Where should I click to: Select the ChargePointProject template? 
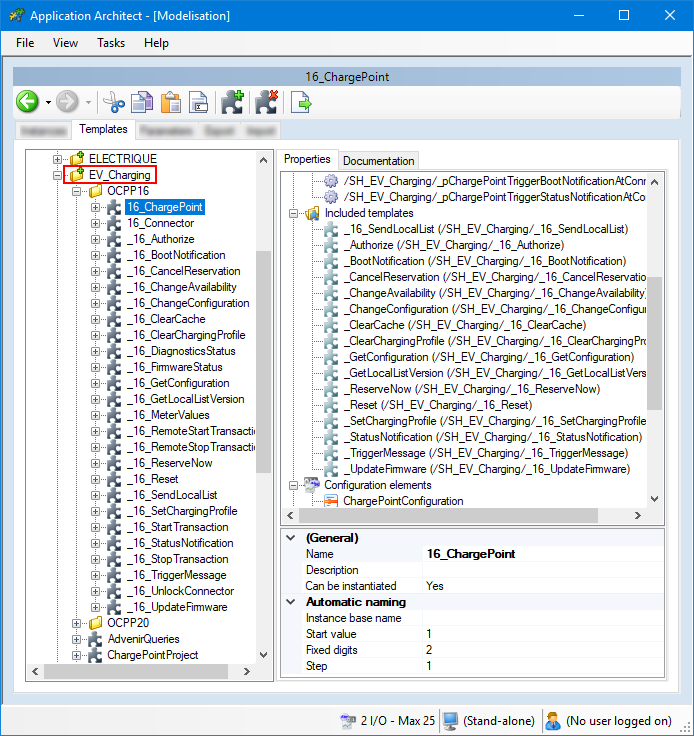click(x=153, y=655)
